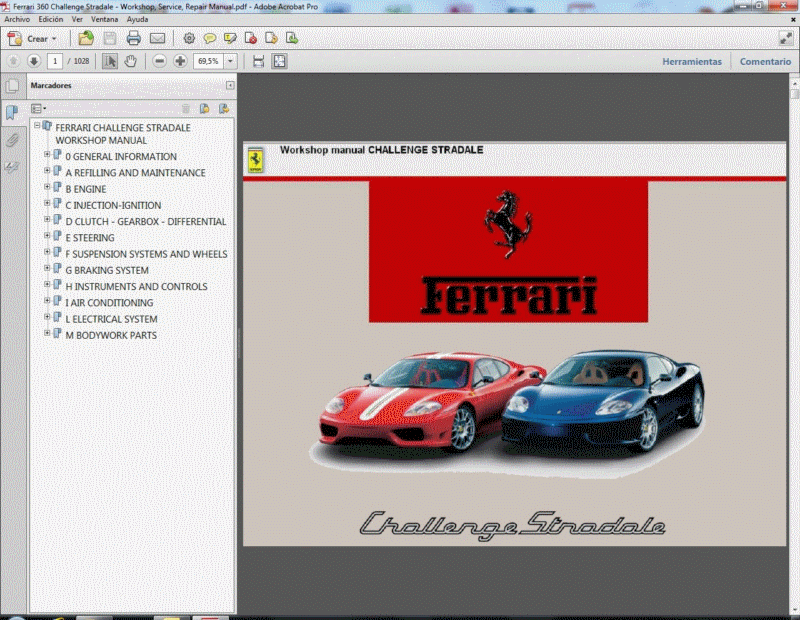
Task: Select L ELECTRICAL SYSTEM bookmark
Action: [x=111, y=319]
